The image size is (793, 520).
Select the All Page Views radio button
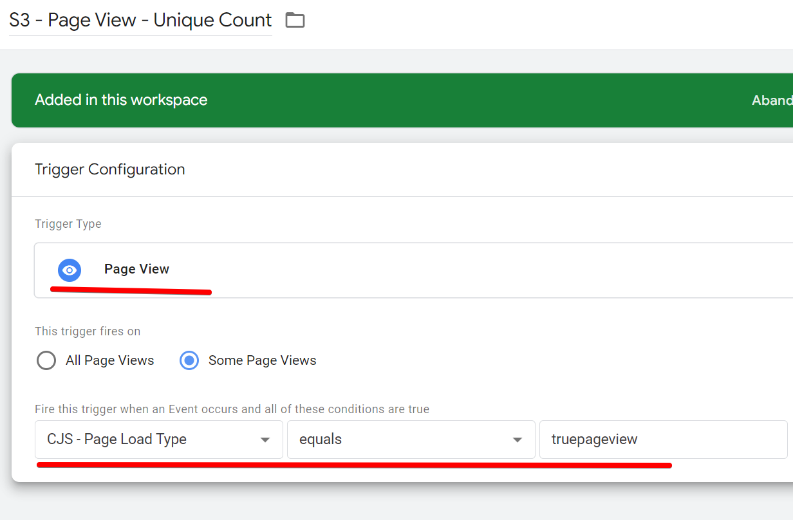47,361
